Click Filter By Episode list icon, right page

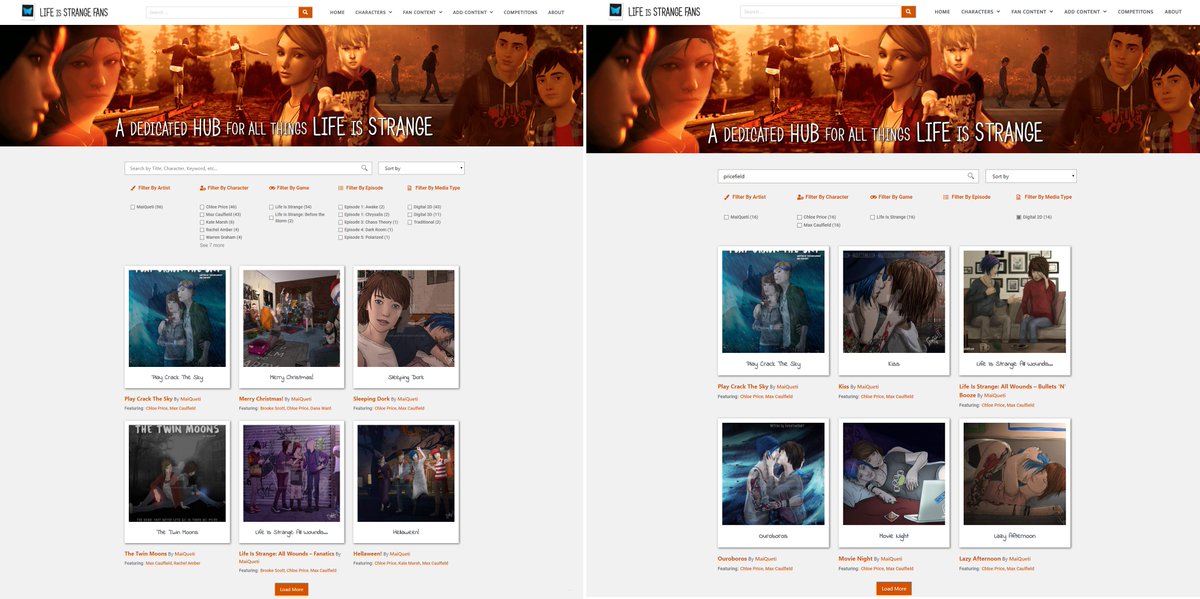944,197
